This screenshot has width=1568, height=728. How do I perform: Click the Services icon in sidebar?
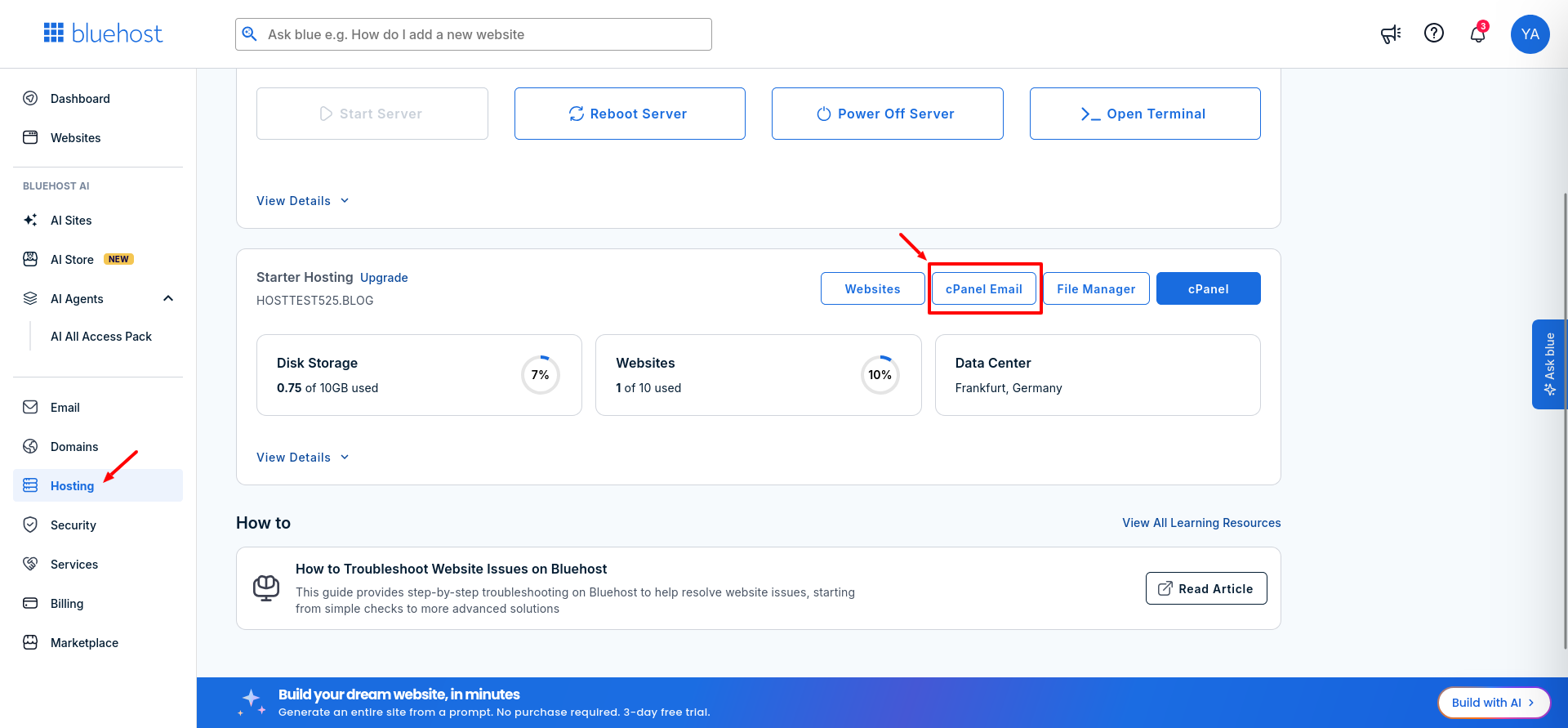pos(30,564)
